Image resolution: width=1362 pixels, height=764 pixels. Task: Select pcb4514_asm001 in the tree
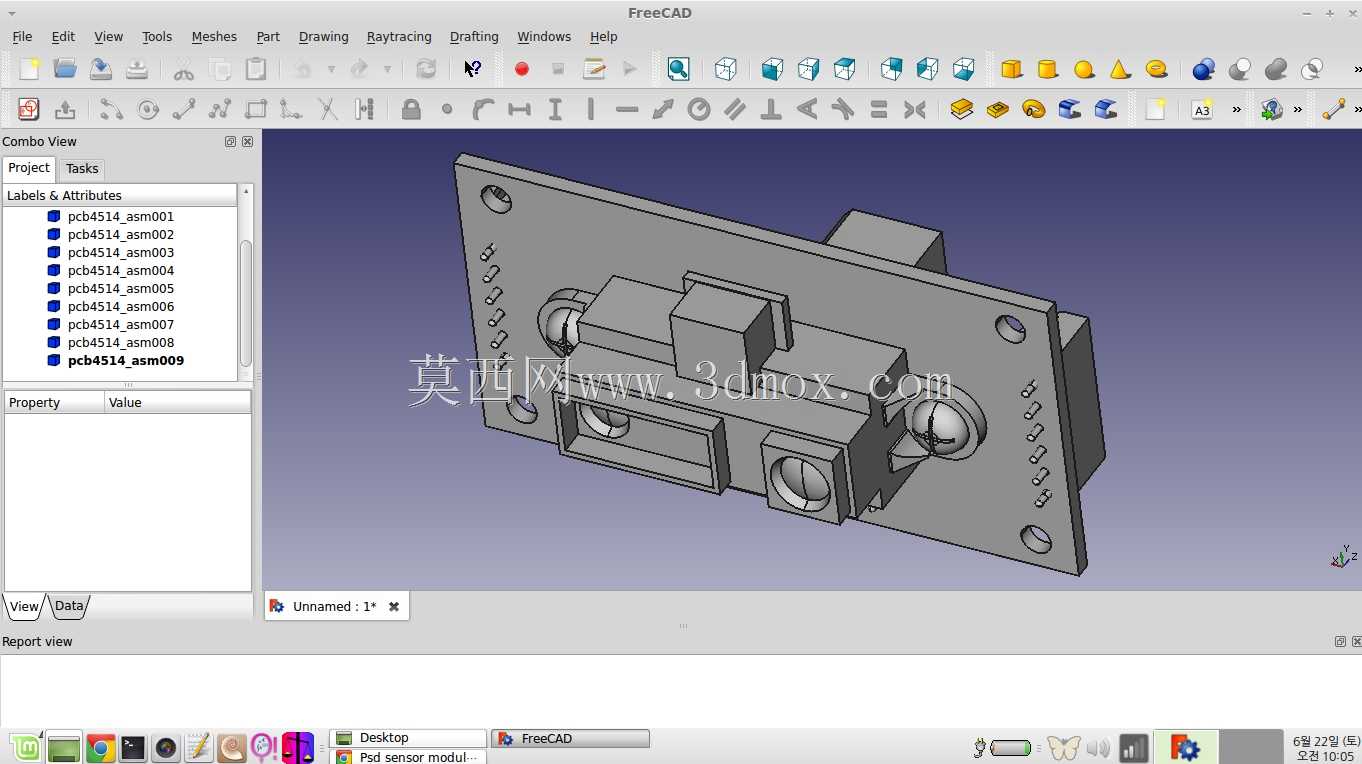pyautogui.click(x=121, y=216)
